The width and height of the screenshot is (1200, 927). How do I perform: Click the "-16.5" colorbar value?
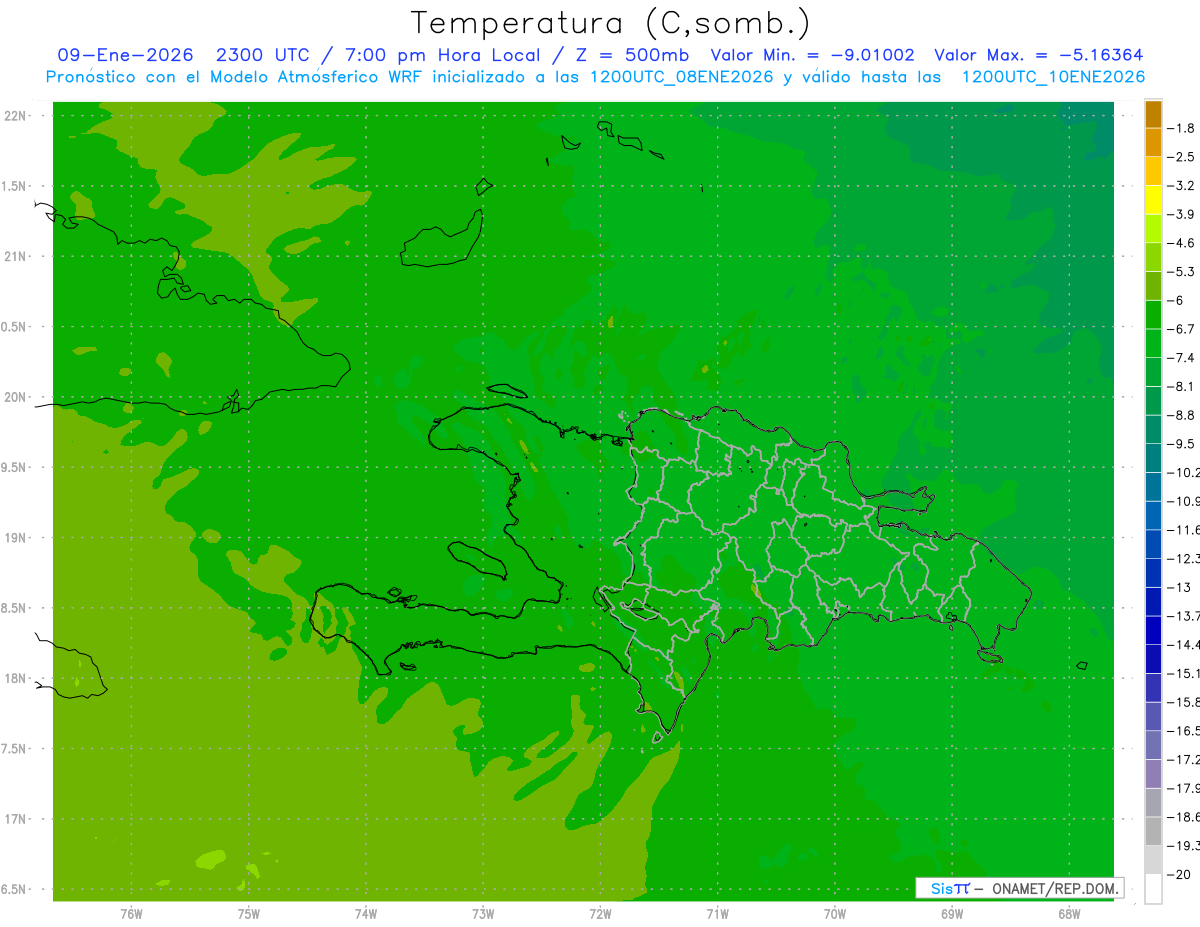[x=1183, y=731]
